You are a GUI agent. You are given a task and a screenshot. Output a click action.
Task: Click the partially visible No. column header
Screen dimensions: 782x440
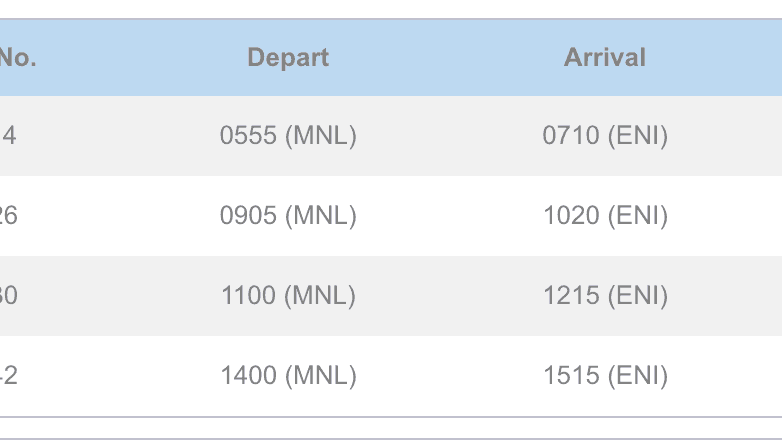[x=18, y=58]
